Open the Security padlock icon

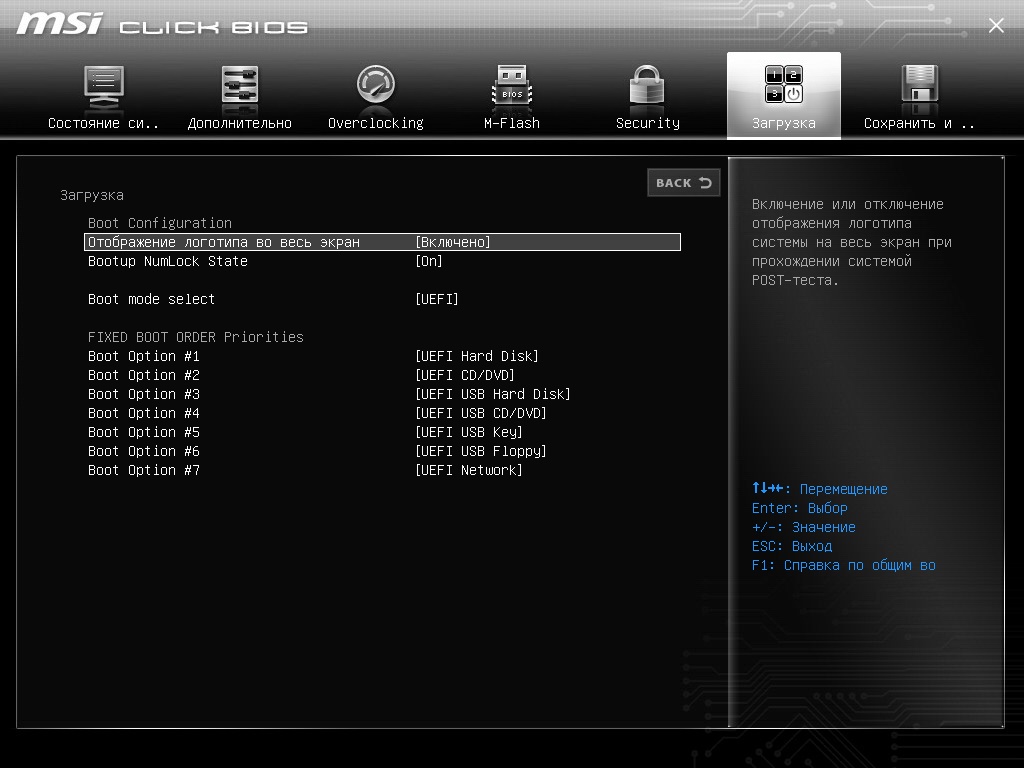(647, 84)
